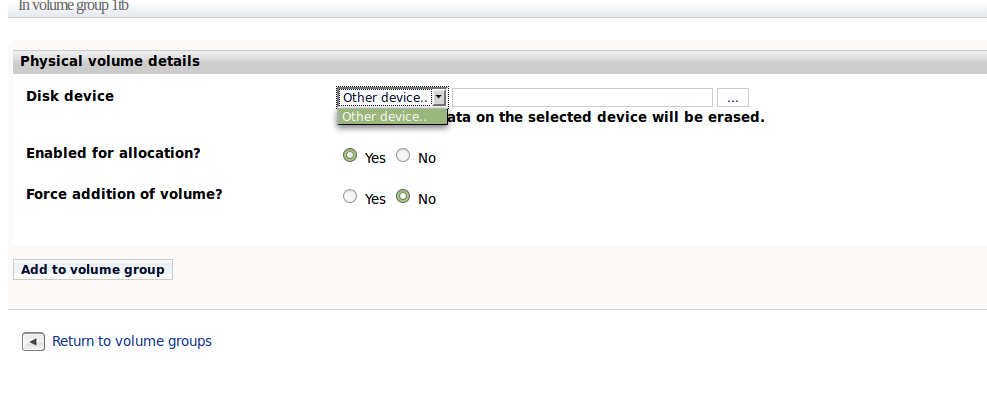Click the 'Physical volume details' section header
The image size is (987, 407).
(110, 62)
